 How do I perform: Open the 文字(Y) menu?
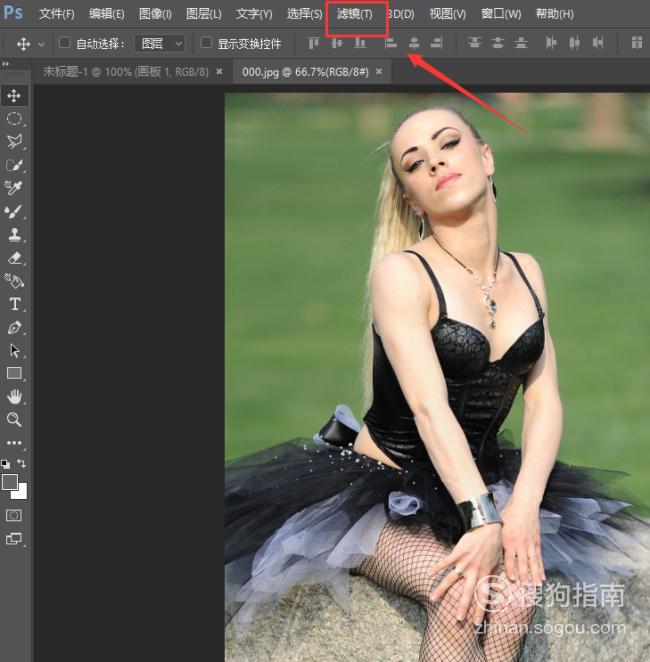[254, 14]
